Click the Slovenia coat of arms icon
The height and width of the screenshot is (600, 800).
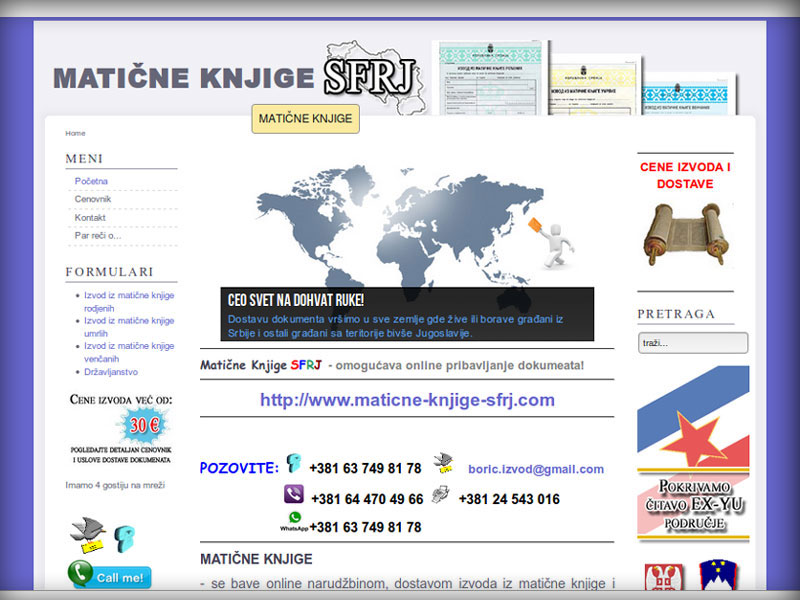(718, 576)
